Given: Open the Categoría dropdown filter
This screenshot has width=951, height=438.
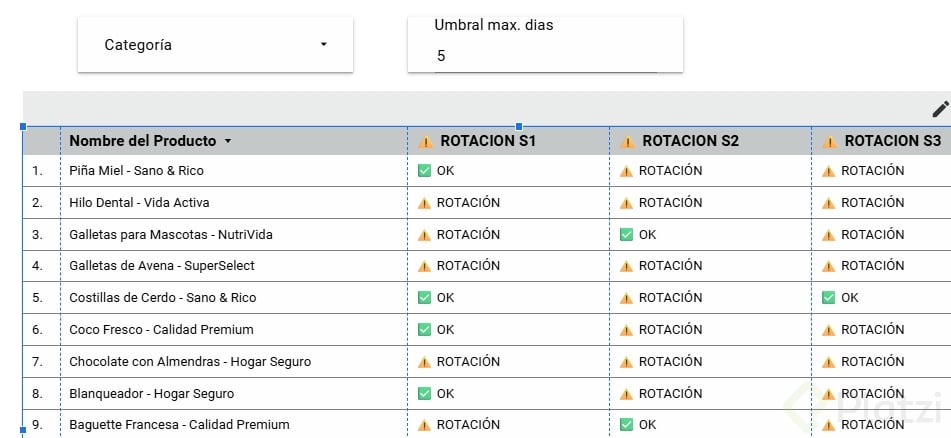Looking at the screenshot, I should pos(215,45).
